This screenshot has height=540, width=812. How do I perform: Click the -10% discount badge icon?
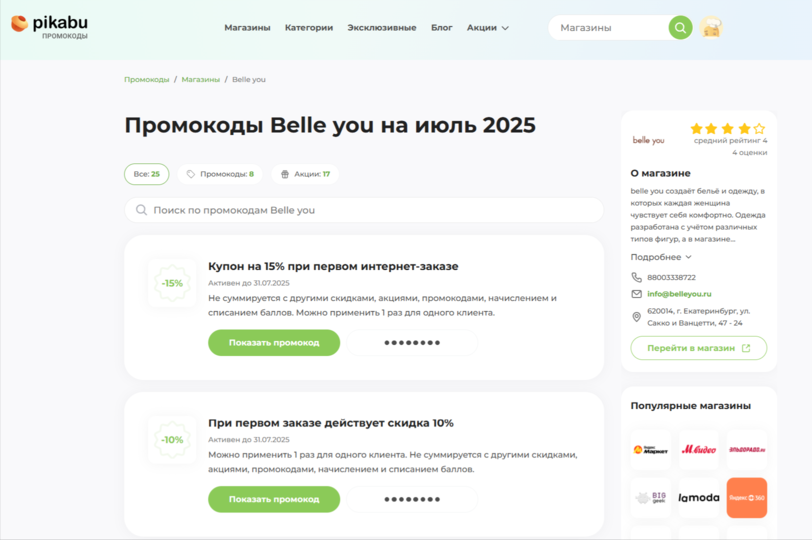[172, 440]
